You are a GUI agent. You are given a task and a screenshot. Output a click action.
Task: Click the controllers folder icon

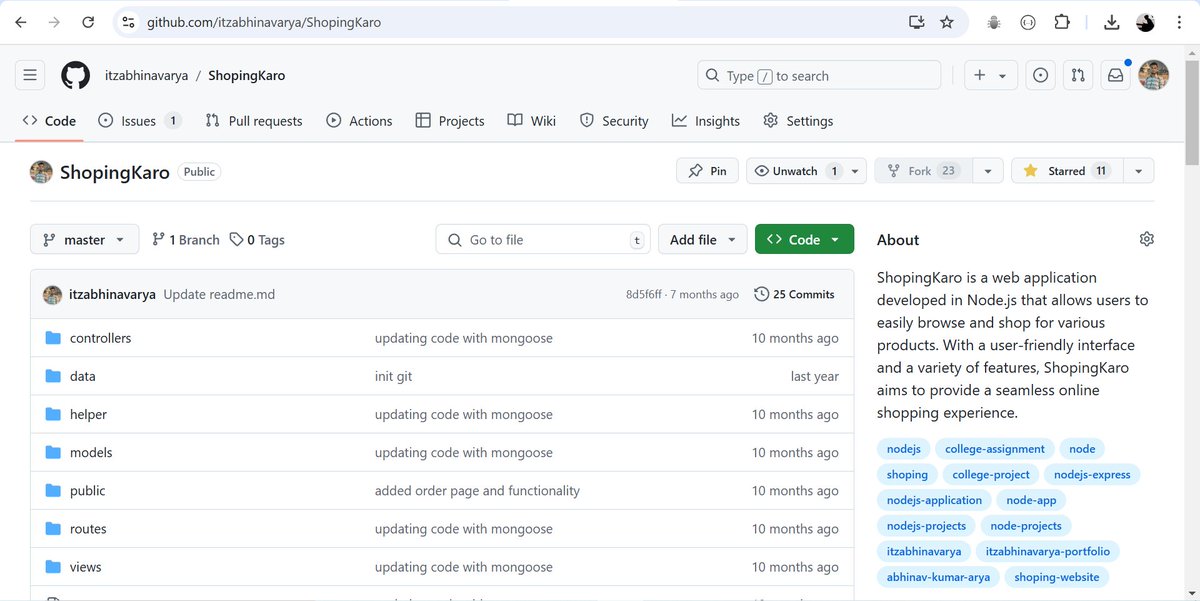[x=53, y=338]
